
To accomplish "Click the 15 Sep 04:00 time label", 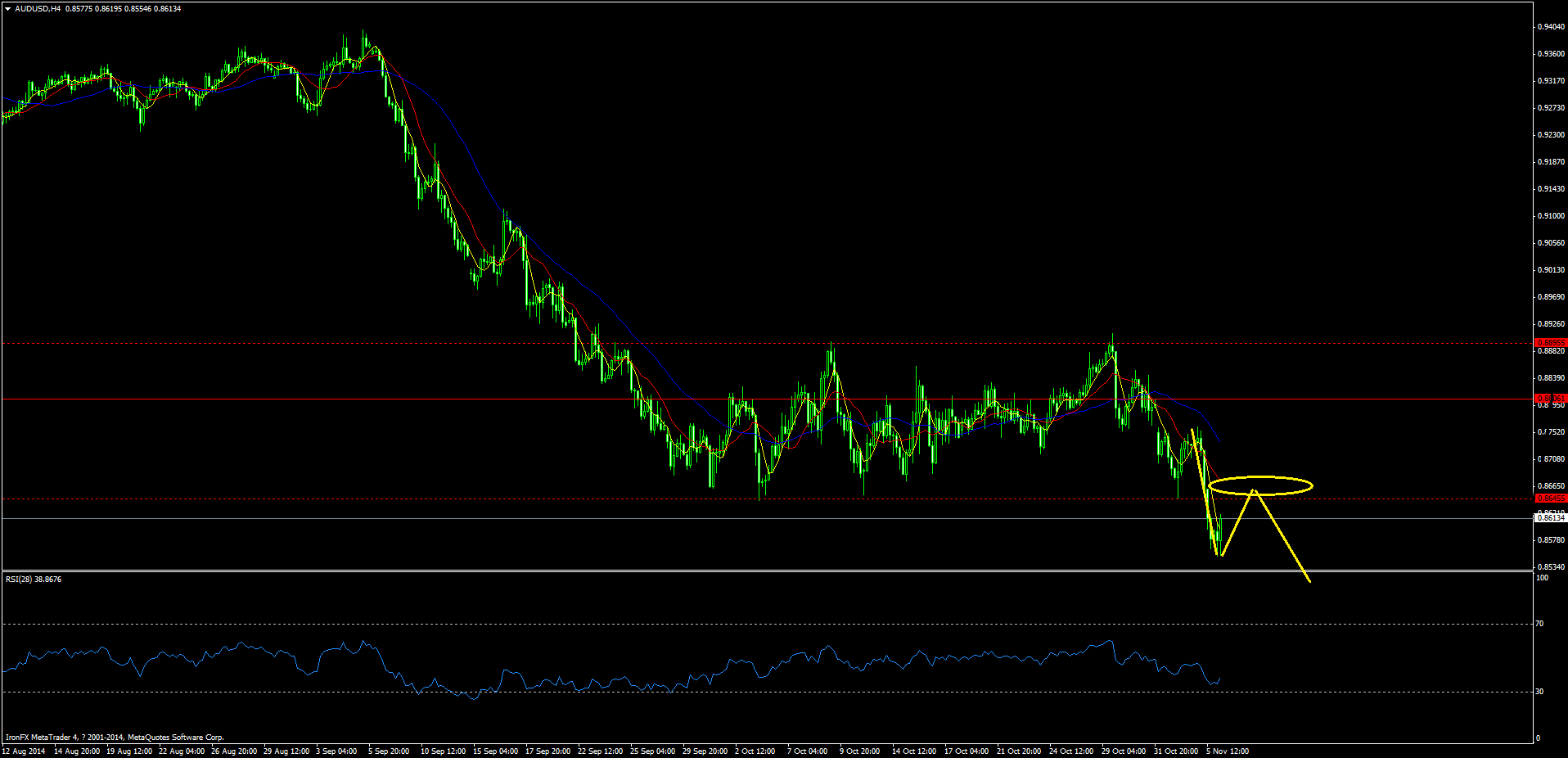I will coord(496,751).
